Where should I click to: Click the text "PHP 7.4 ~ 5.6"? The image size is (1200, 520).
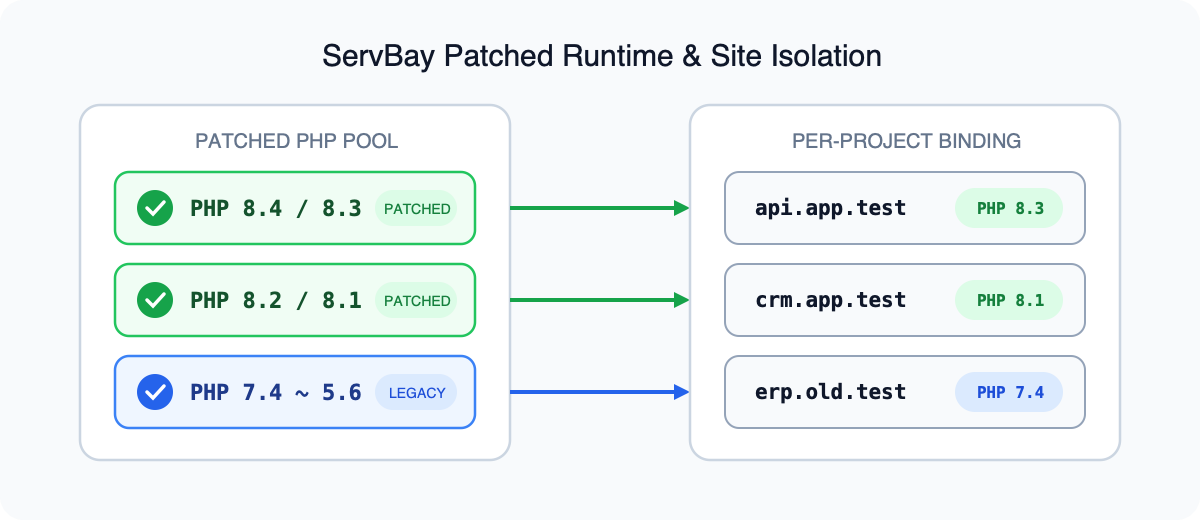click(x=276, y=392)
